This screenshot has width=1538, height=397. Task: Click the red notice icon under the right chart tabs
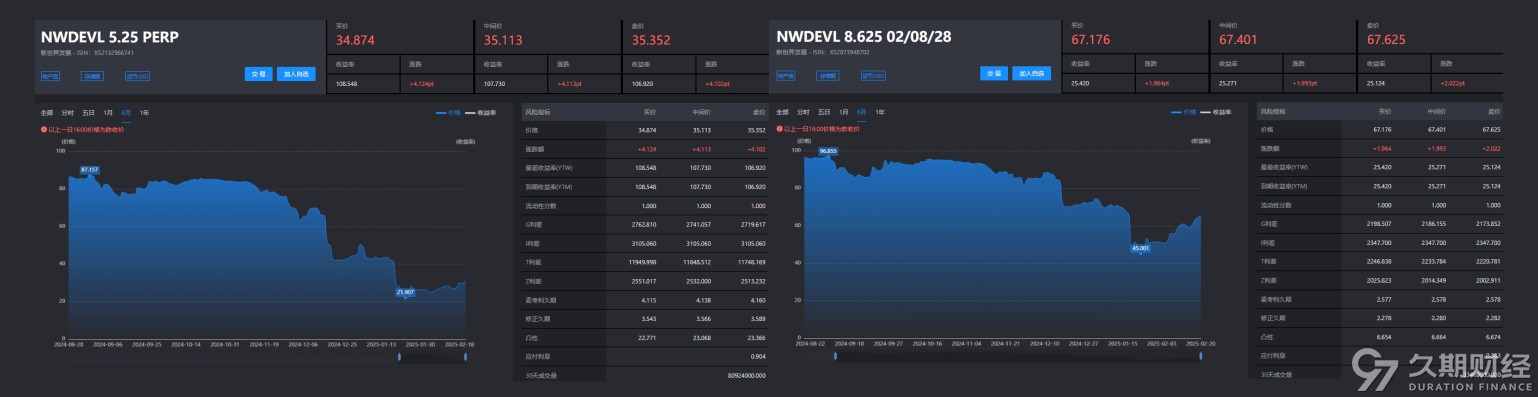(x=779, y=129)
